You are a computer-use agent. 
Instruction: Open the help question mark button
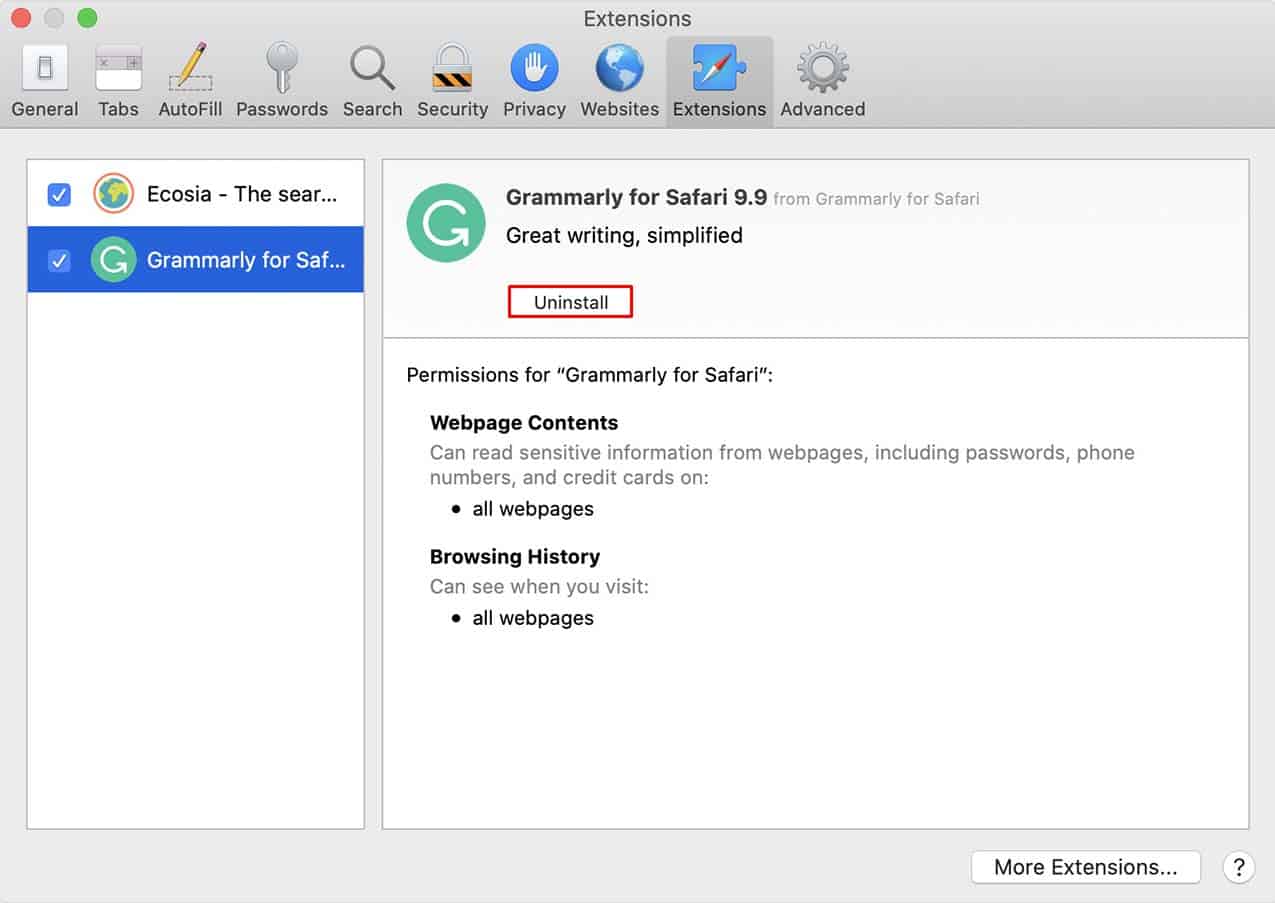pos(1238,867)
